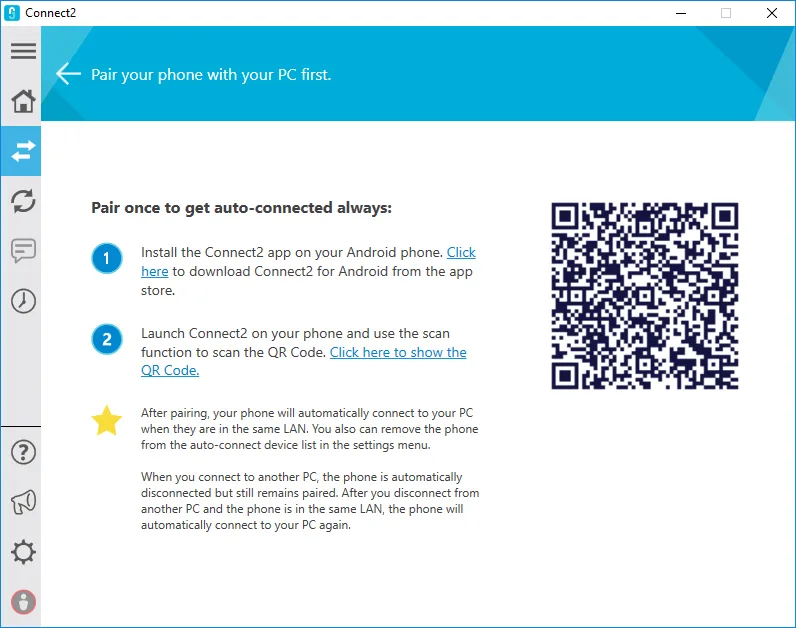Open the hamburger menu in the sidebar

[23, 51]
